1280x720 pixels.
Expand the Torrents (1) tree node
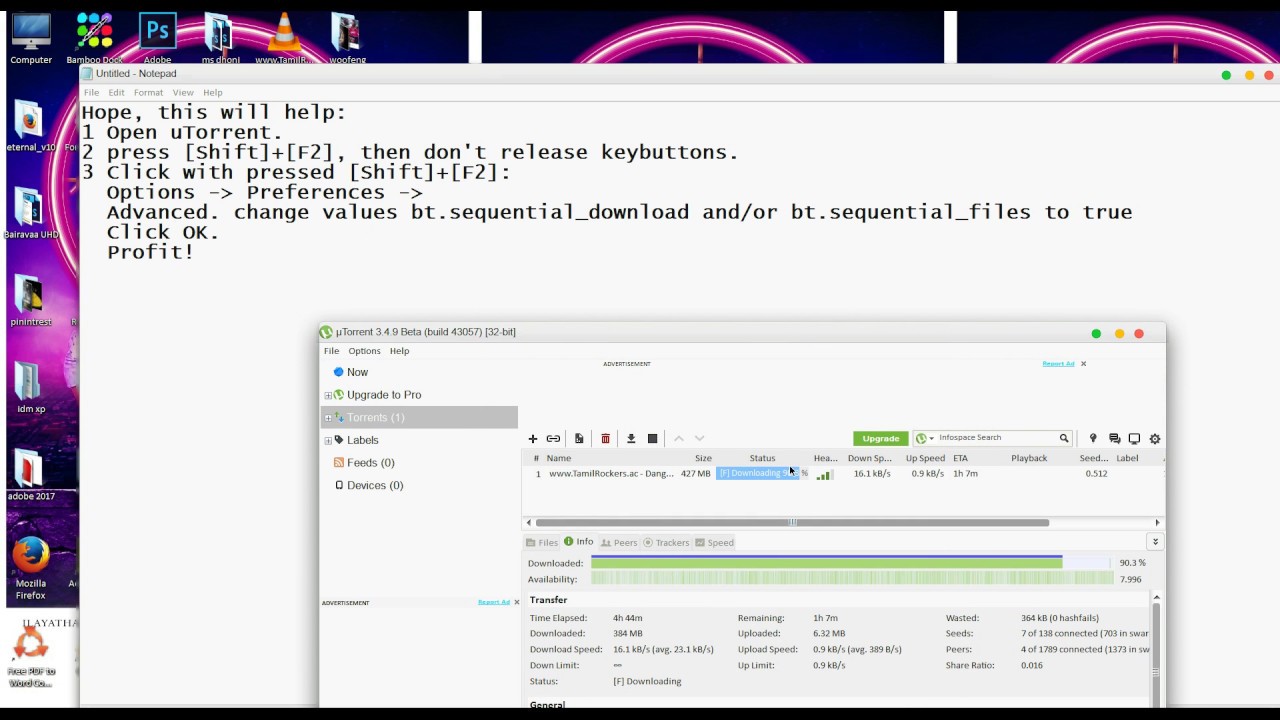[x=328, y=417]
